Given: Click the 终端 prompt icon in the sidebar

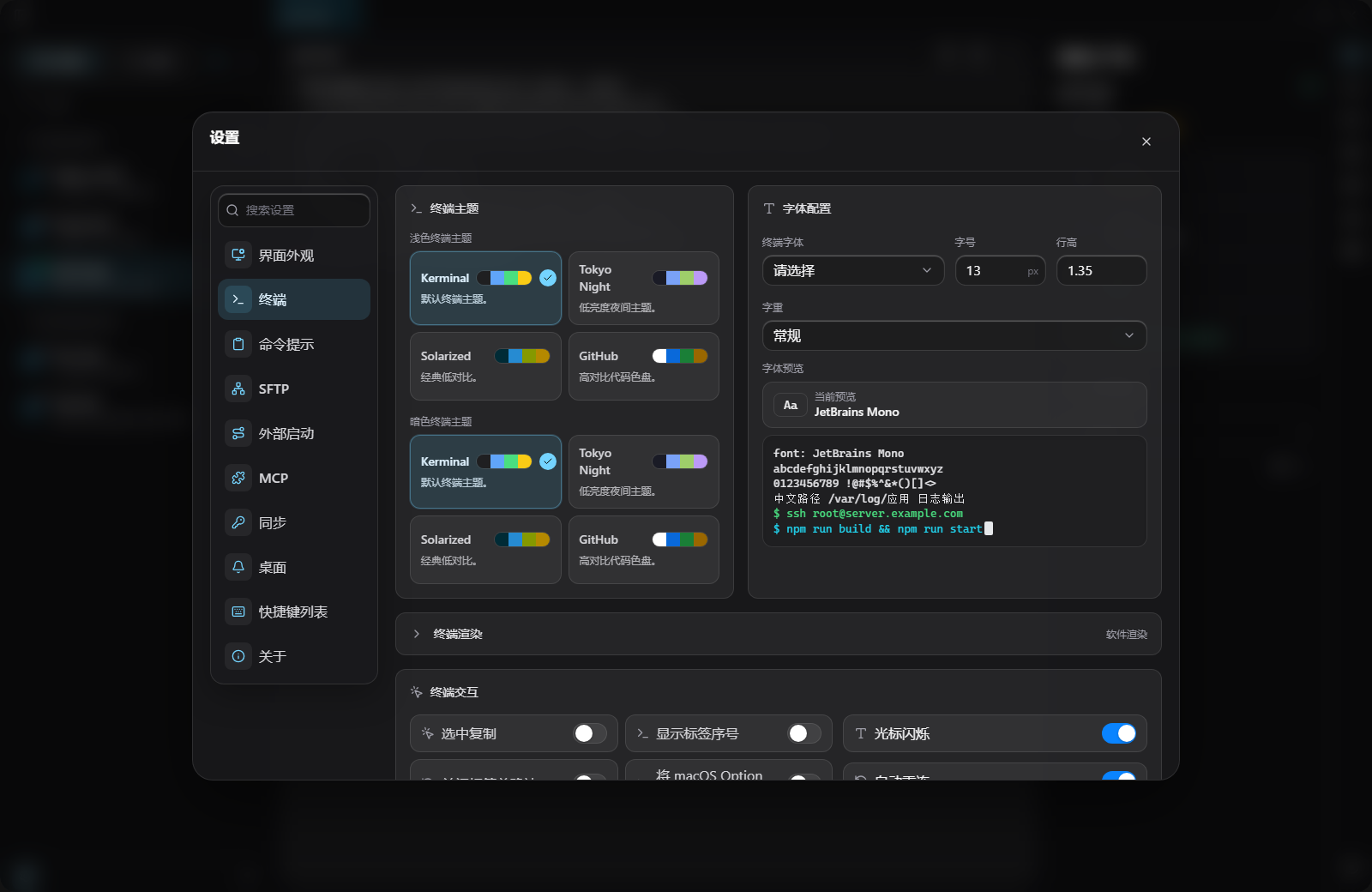Looking at the screenshot, I should click(238, 299).
